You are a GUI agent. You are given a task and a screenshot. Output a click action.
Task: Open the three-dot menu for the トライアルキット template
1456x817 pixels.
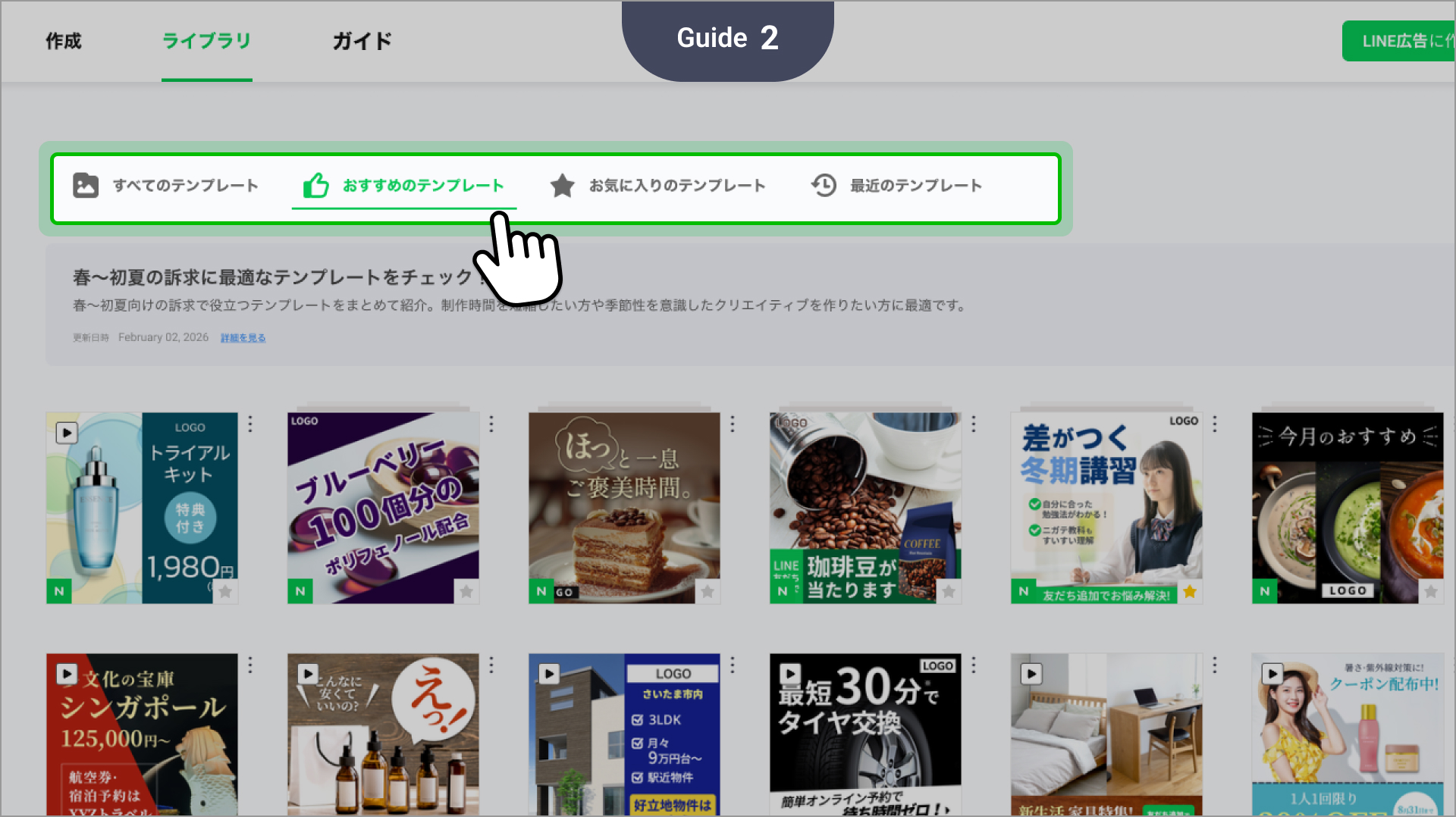[x=250, y=424]
